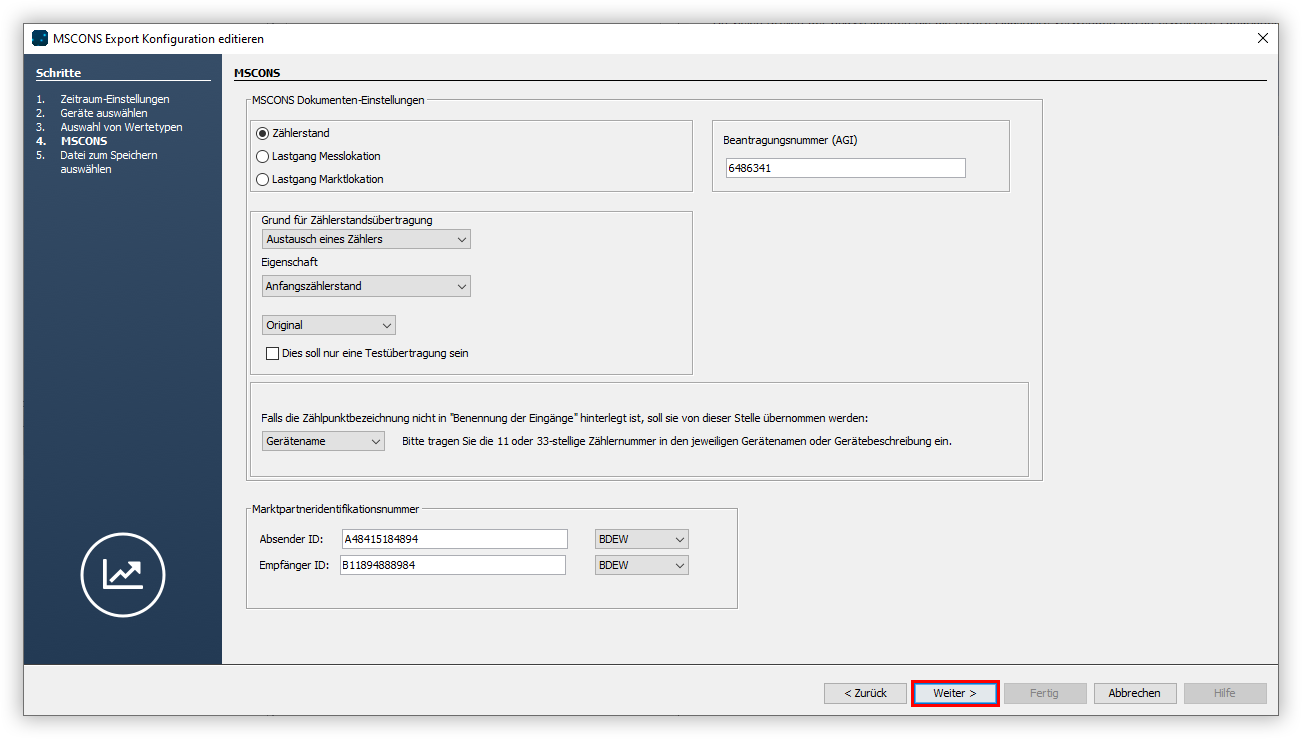
Task: Click the chart graph icon in sidebar
Action: click(122, 575)
